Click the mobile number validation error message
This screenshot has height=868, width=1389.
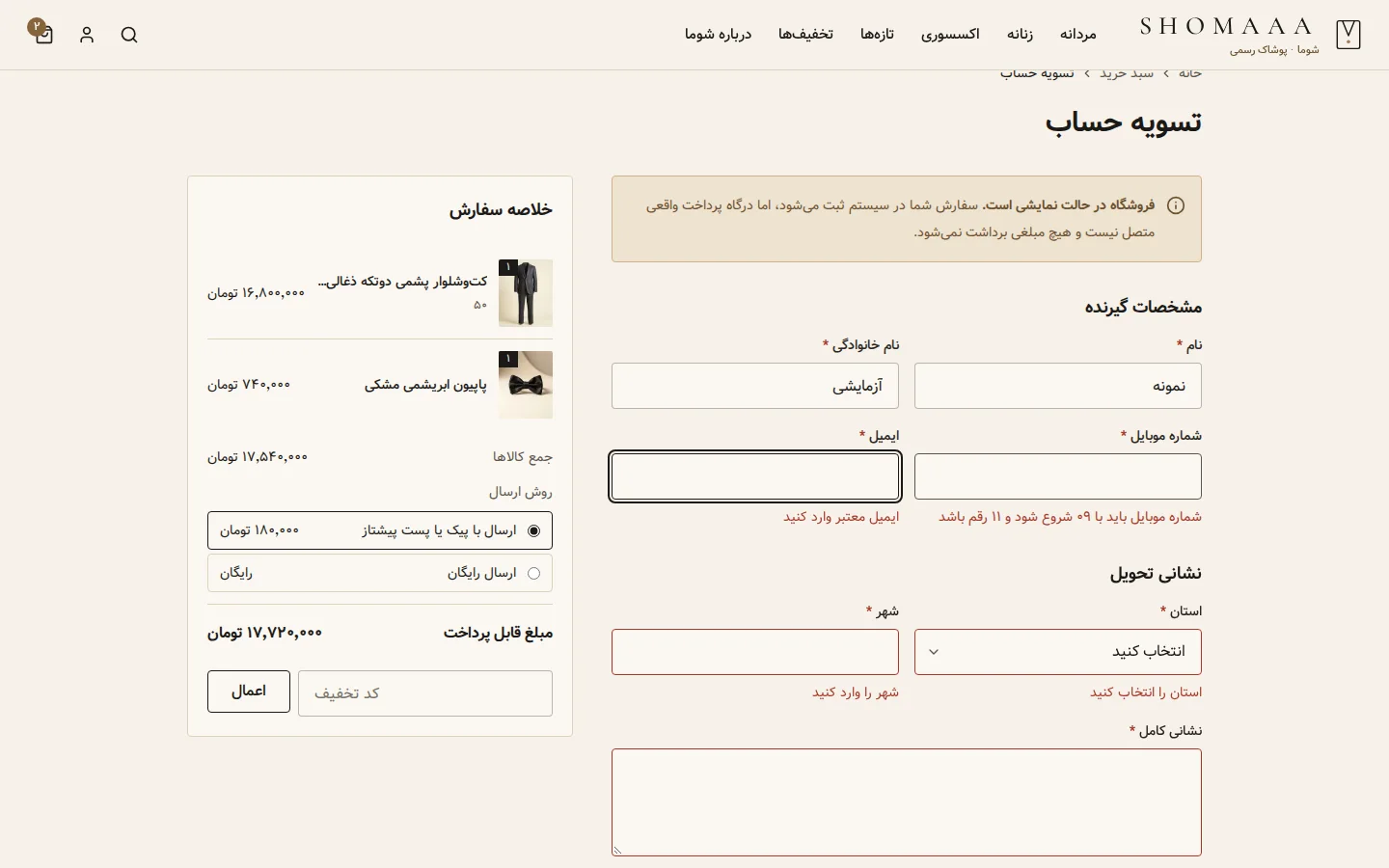pos(1070,517)
